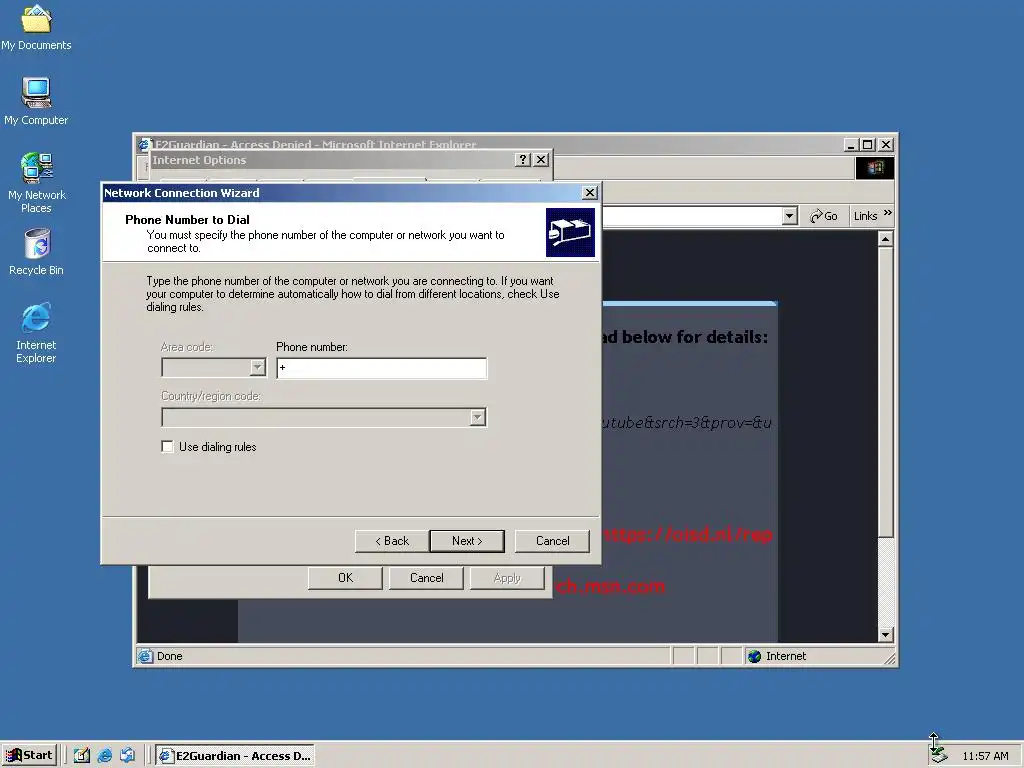Click the IE vertical scrollbar thumb
The height and width of the screenshot is (768, 1024).
(x=886, y=392)
